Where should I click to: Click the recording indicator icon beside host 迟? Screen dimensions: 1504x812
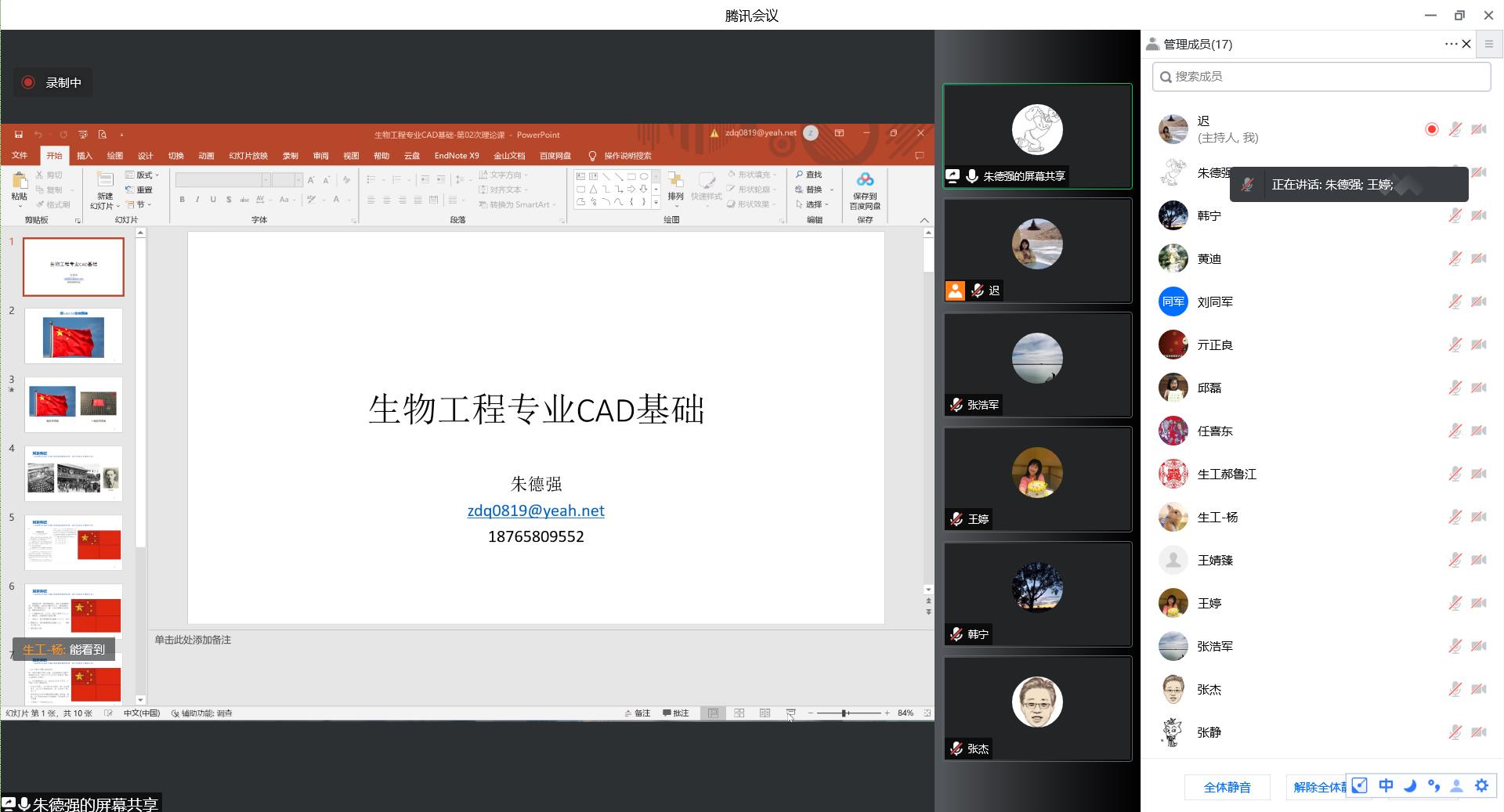pos(1431,129)
